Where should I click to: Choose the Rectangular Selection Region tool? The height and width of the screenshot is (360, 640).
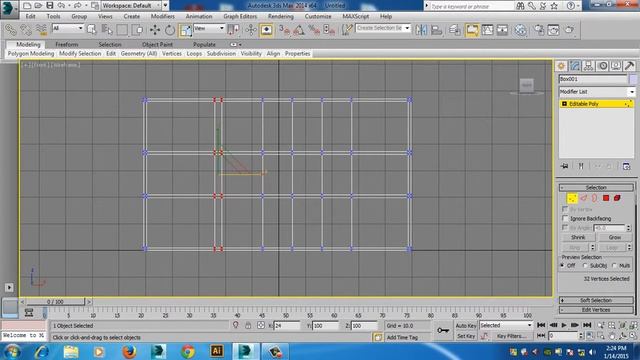click(x=122, y=30)
